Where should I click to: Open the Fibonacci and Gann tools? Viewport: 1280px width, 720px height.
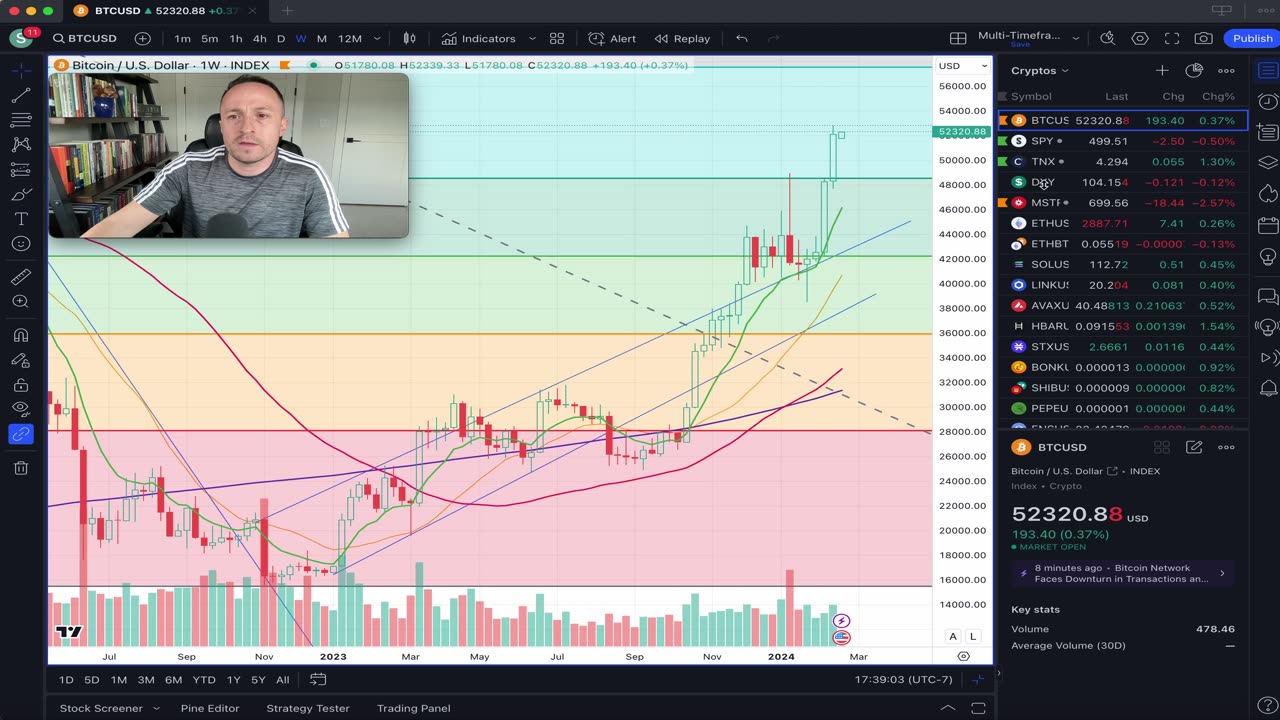pos(20,120)
